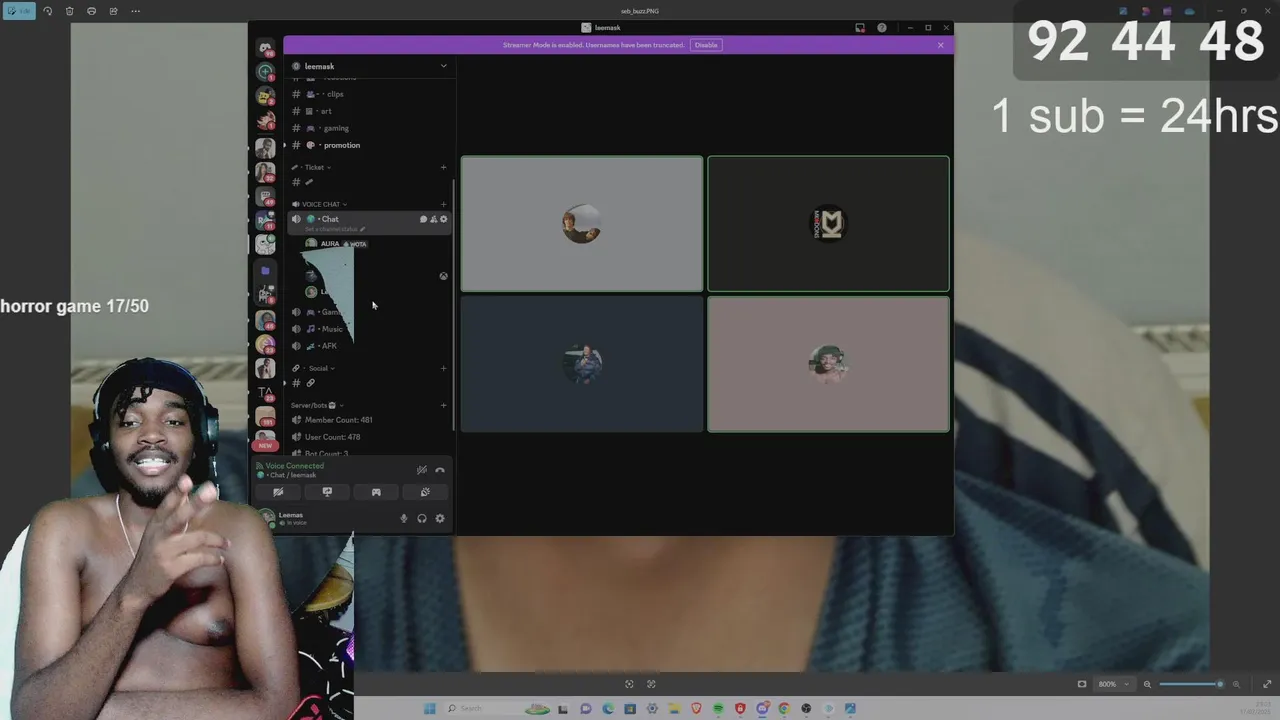Image resolution: width=1280 pixels, height=720 pixels.
Task: Toggle noise suppression icon
Action: (422, 470)
